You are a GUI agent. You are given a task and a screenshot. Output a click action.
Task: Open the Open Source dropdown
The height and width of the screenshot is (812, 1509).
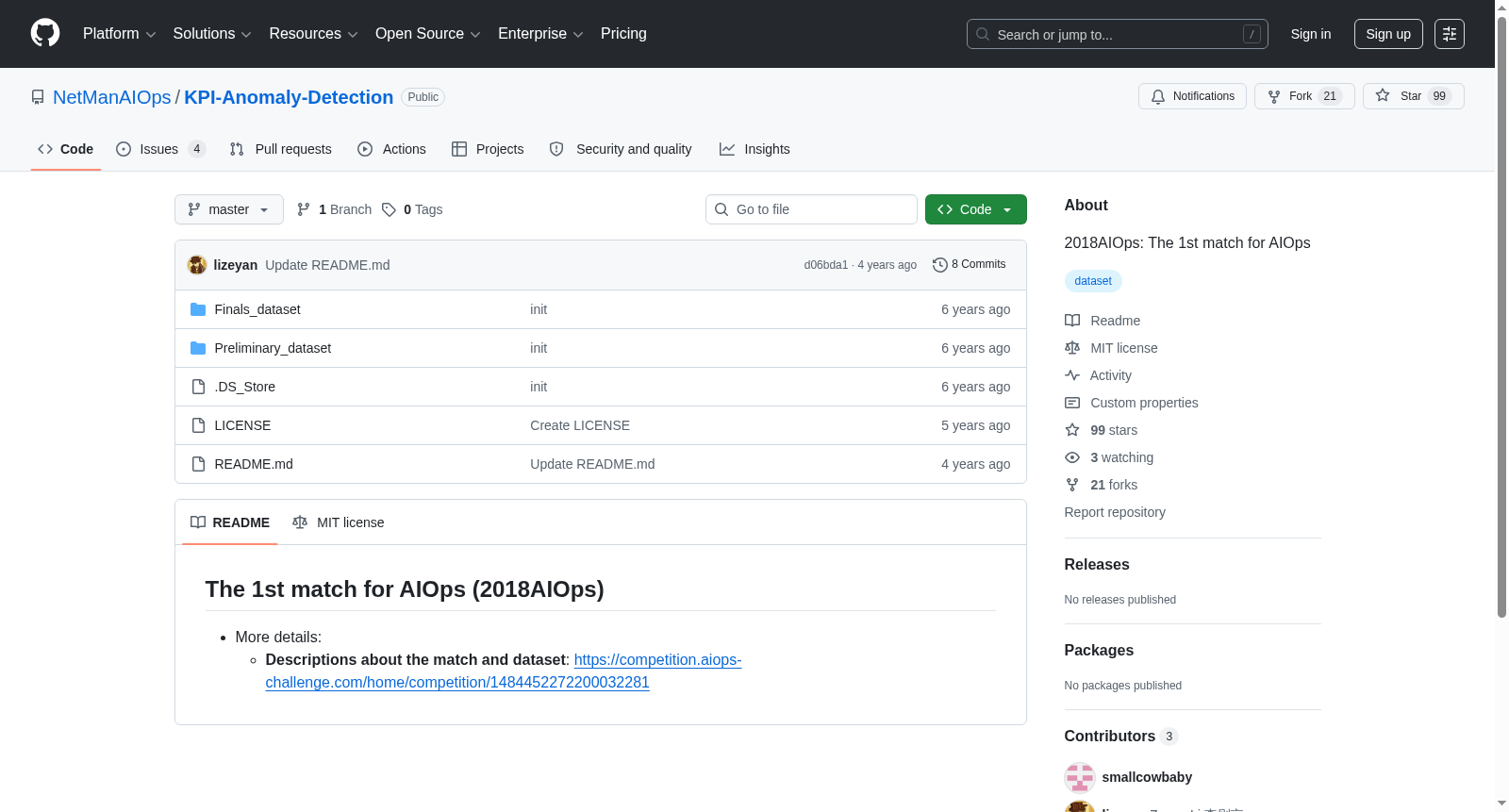(428, 34)
